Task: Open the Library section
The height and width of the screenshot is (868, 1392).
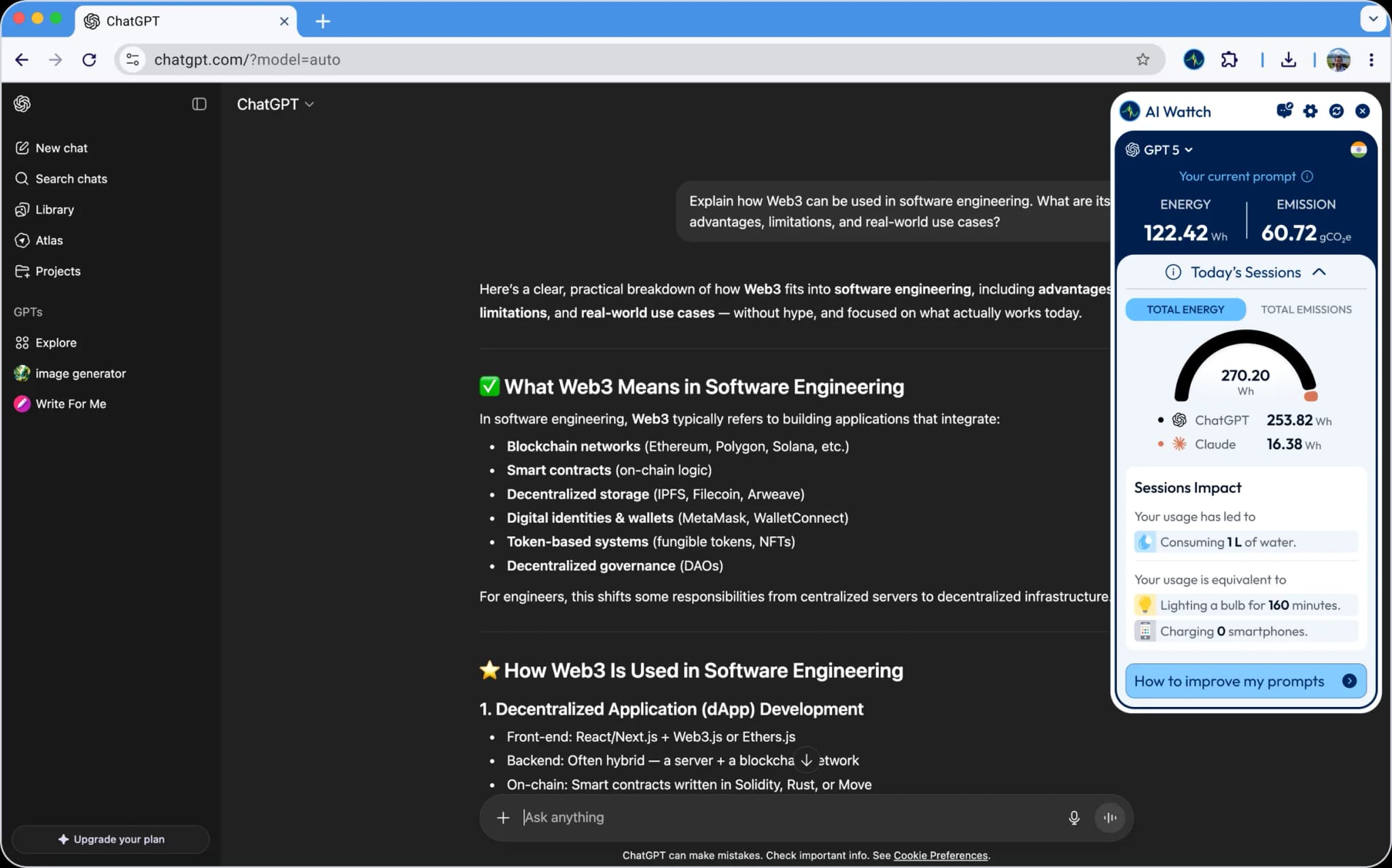Action: coord(54,209)
